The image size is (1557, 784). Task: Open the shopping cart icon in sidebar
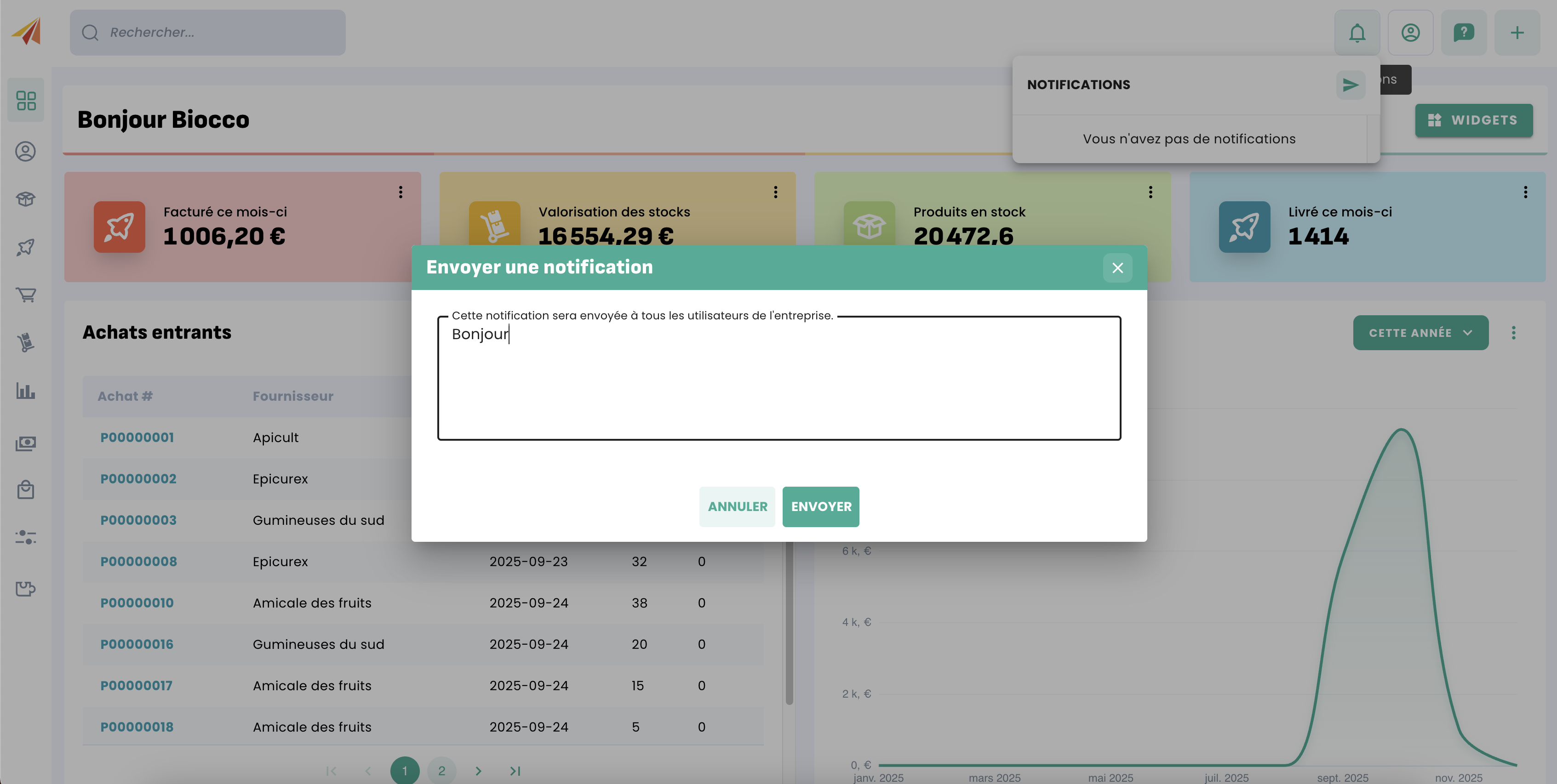(26, 295)
